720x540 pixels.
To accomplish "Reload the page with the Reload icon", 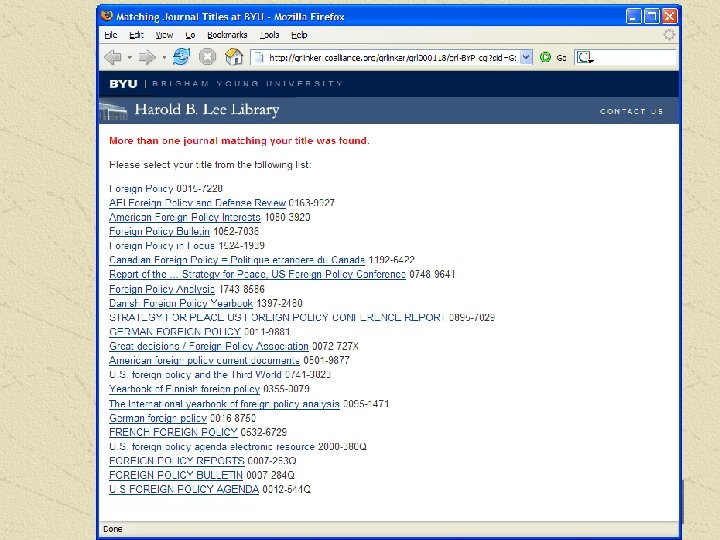I will (181, 57).
